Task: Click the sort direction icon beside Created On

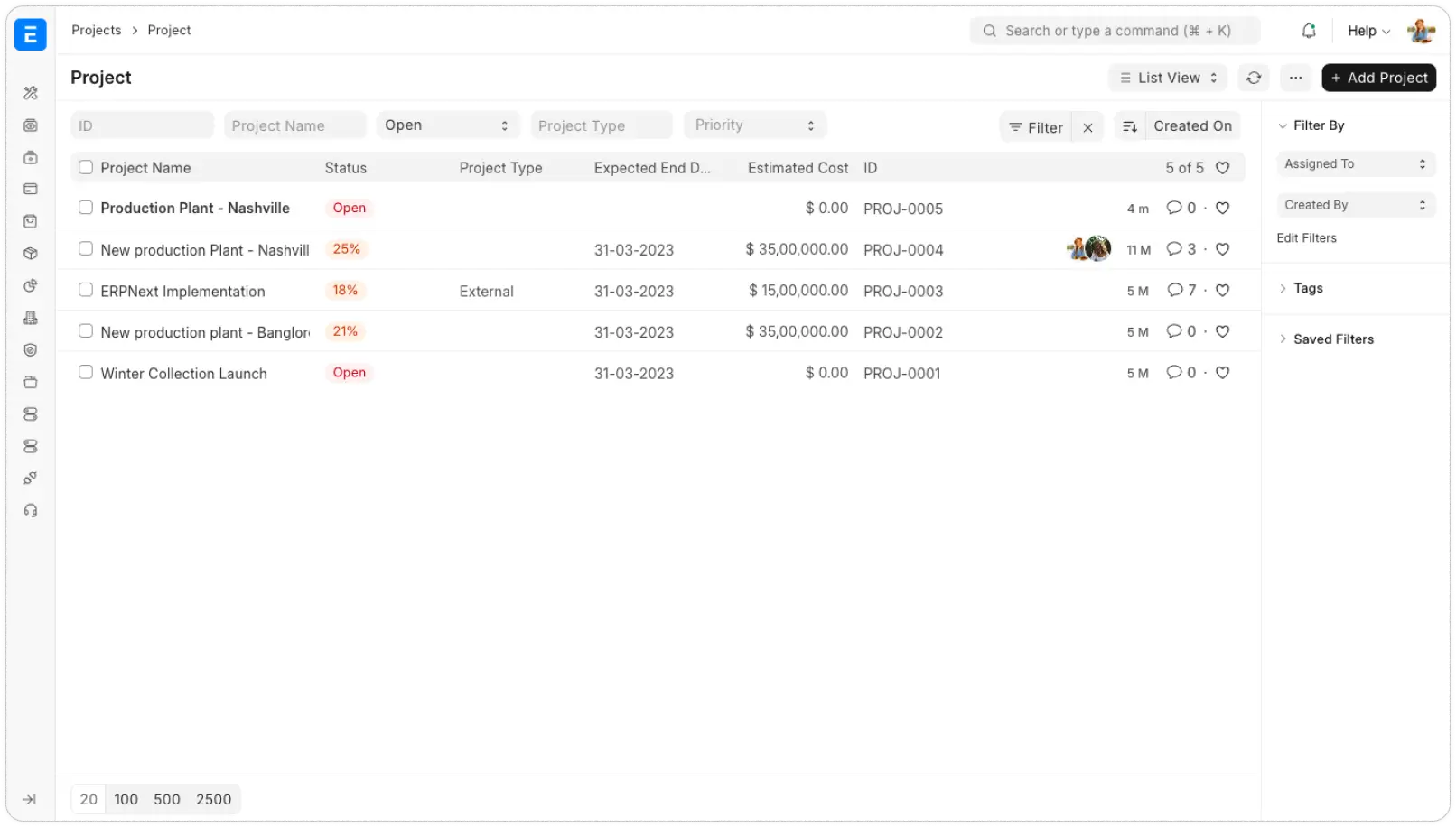Action: (x=1129, y=126)
